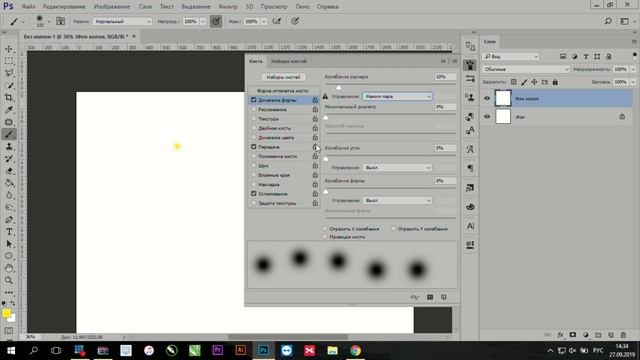
Task: Open layer opacity dropdown arrow
Action: tap(633, 69)
